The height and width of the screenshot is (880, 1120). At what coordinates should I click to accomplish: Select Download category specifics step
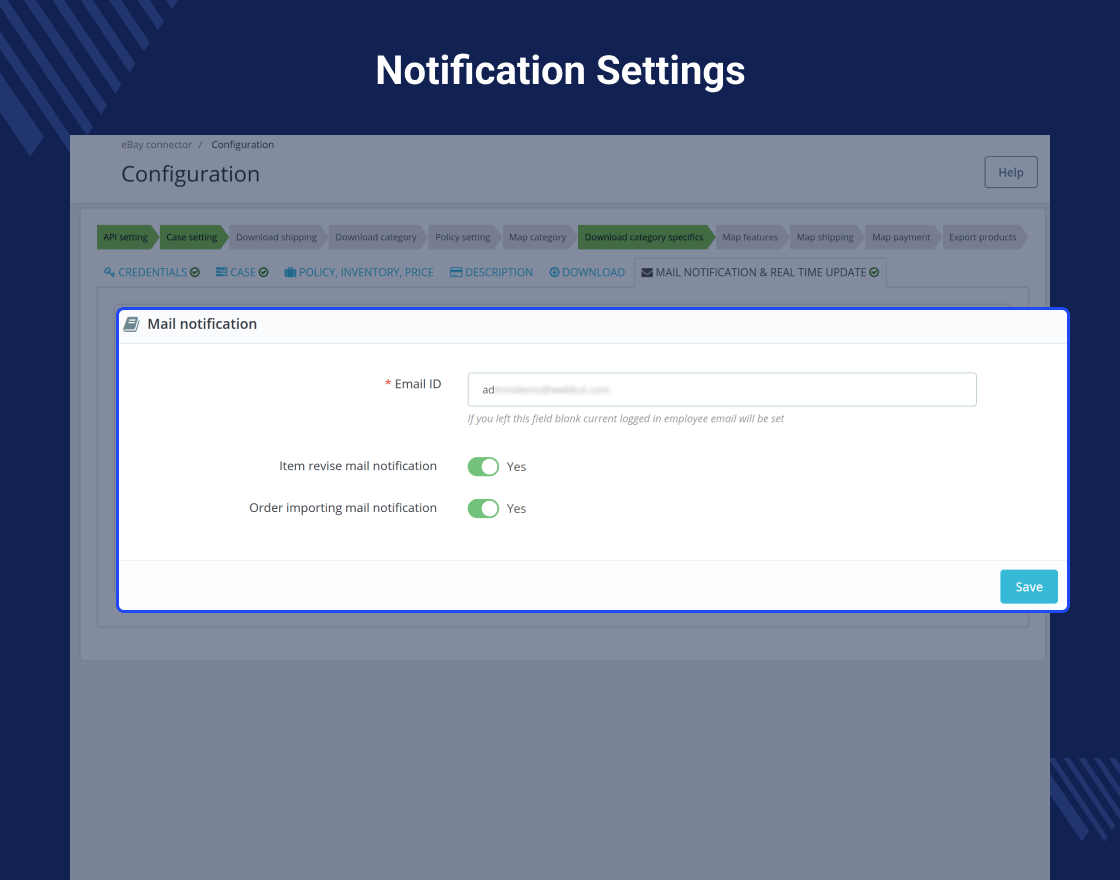tap(645, 237)
